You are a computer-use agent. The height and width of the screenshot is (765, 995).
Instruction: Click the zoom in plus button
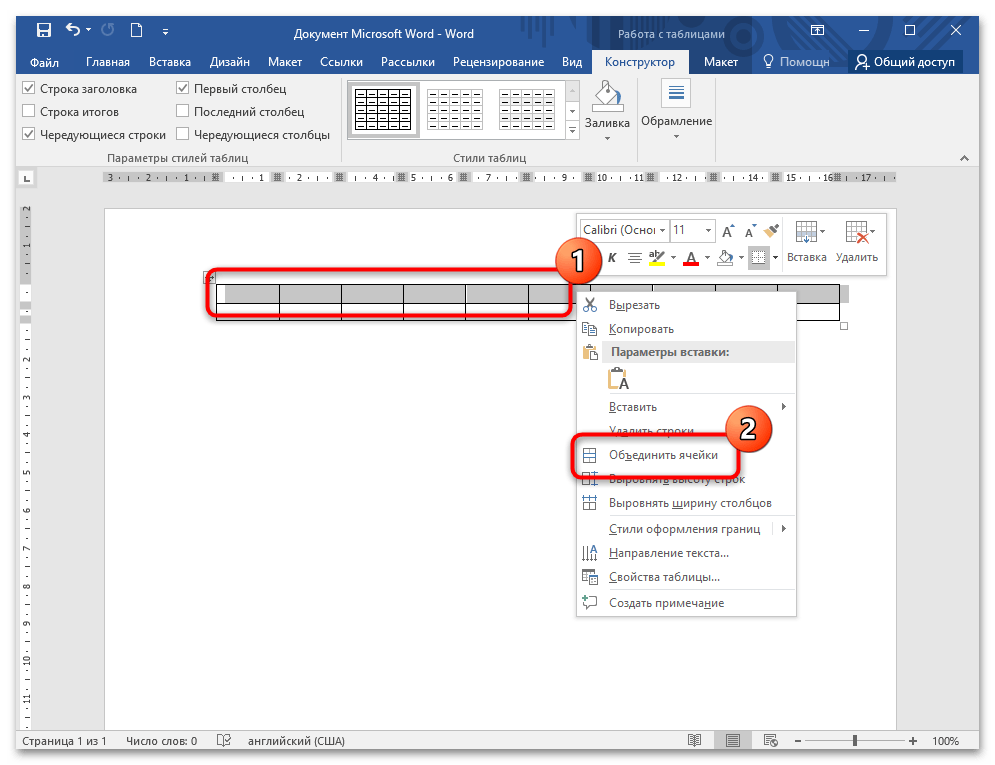pos(913,741)
